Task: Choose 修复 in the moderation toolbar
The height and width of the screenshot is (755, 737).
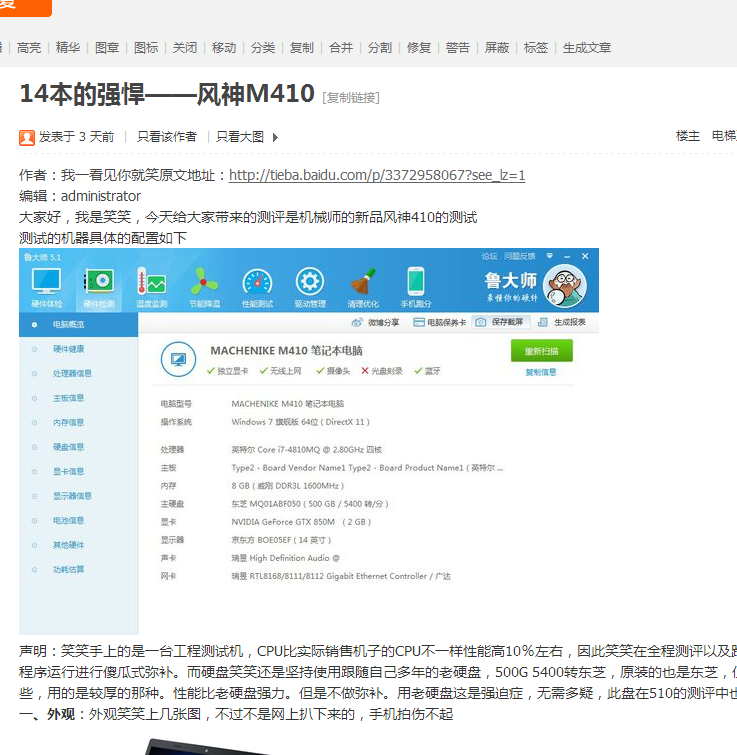Action: pos(419,48)
